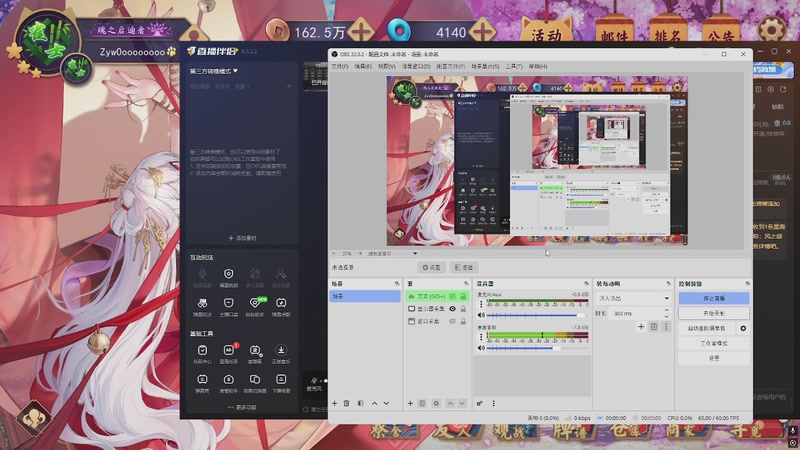This screenshot has height=450, width=800.
Task: Expand the third-party streaming mode dropdown in Live Companion
Action: point(214,71)
